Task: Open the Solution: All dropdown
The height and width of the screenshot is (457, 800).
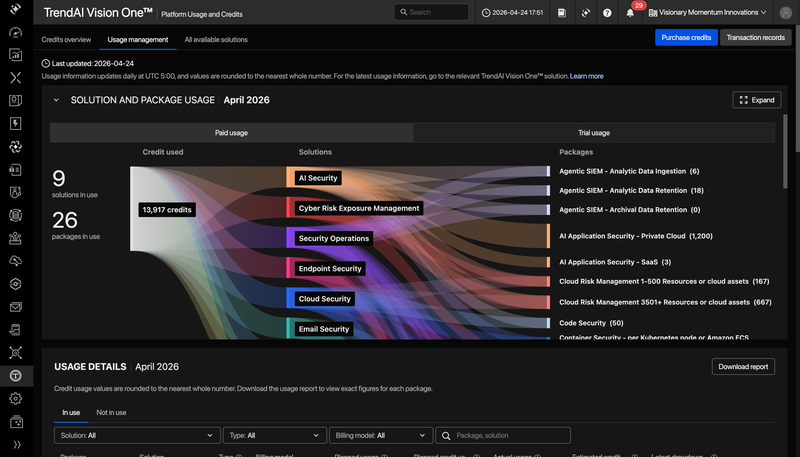Action: [x=137, y=435]
